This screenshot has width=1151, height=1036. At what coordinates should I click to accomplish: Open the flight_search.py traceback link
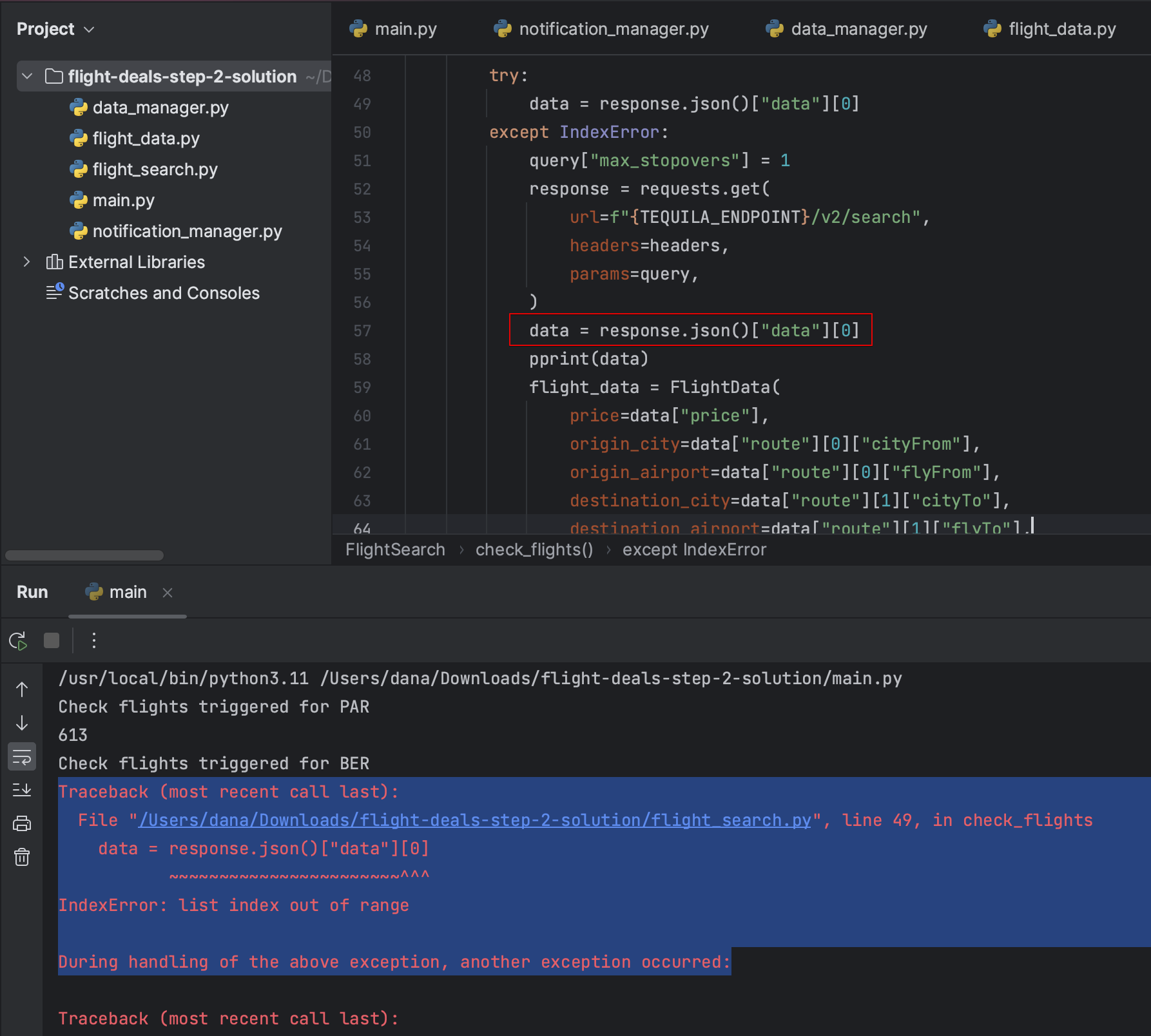click(475, 820)
